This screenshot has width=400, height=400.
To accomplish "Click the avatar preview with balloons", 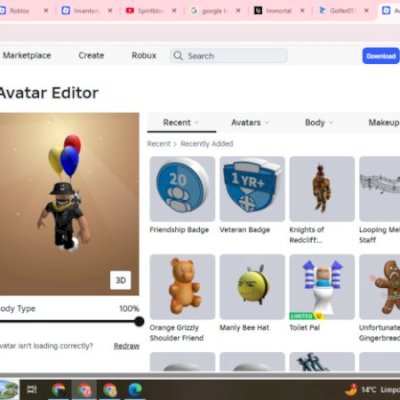I will [x=69, y=204].
